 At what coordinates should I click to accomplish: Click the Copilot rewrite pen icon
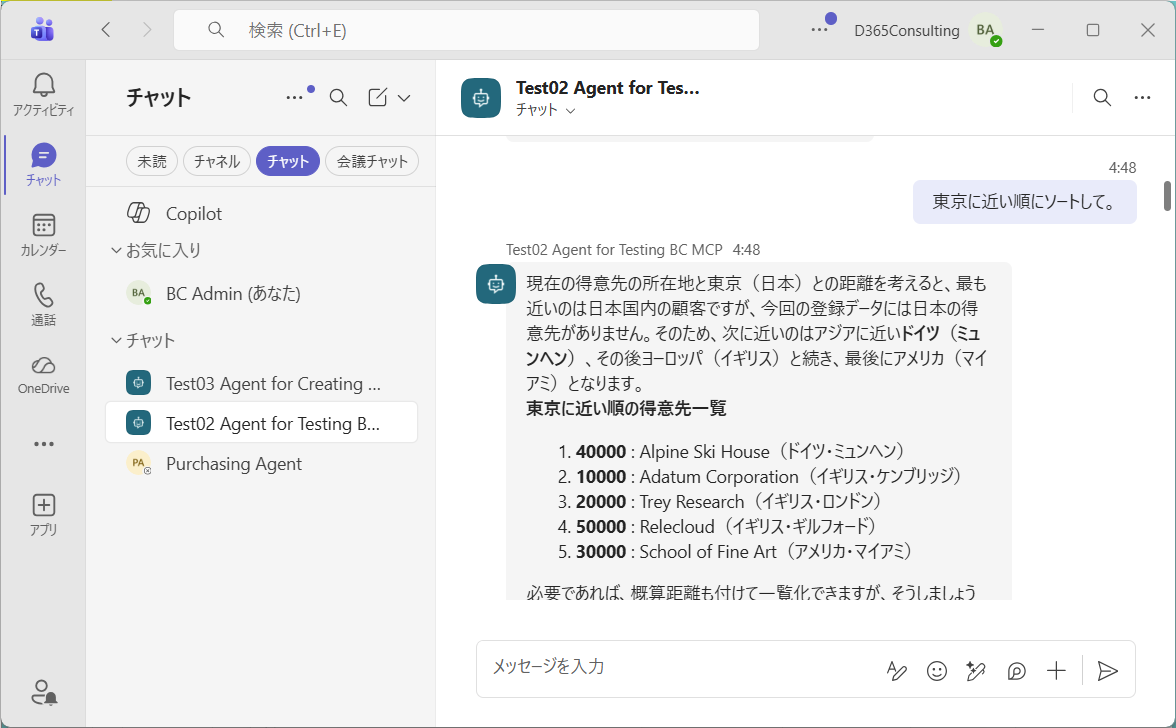(x=976, y=670)
